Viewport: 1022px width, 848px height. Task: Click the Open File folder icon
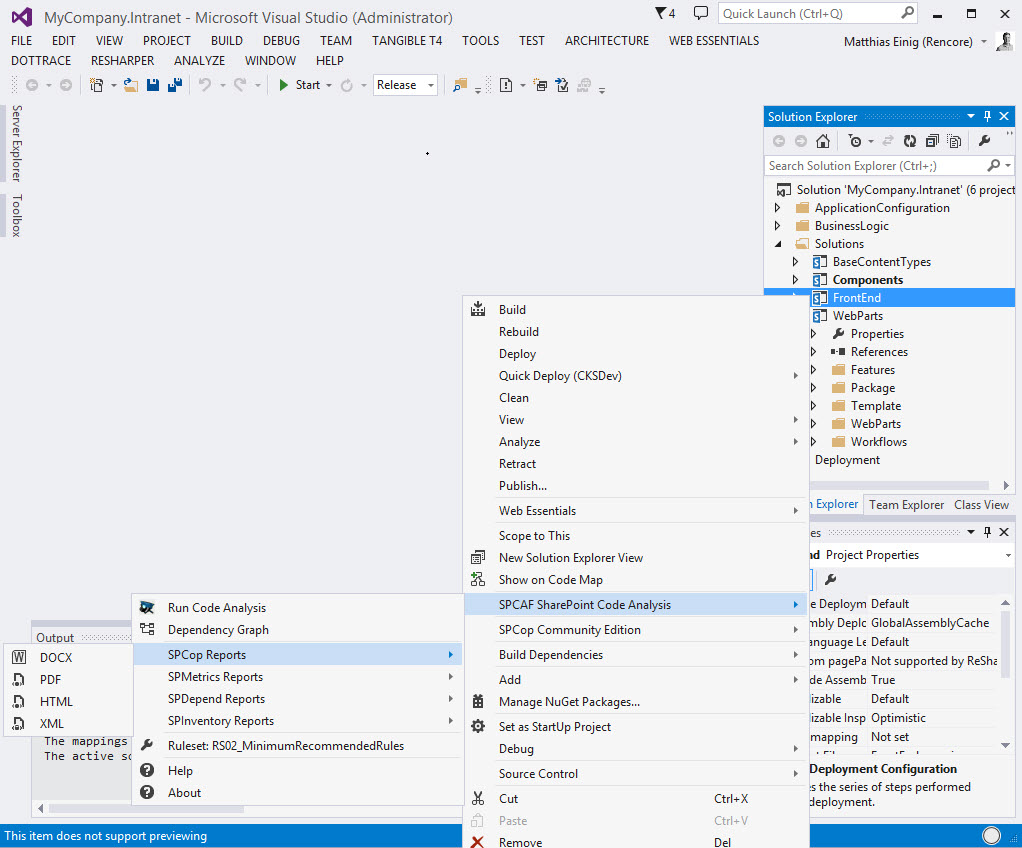[130, 85]
